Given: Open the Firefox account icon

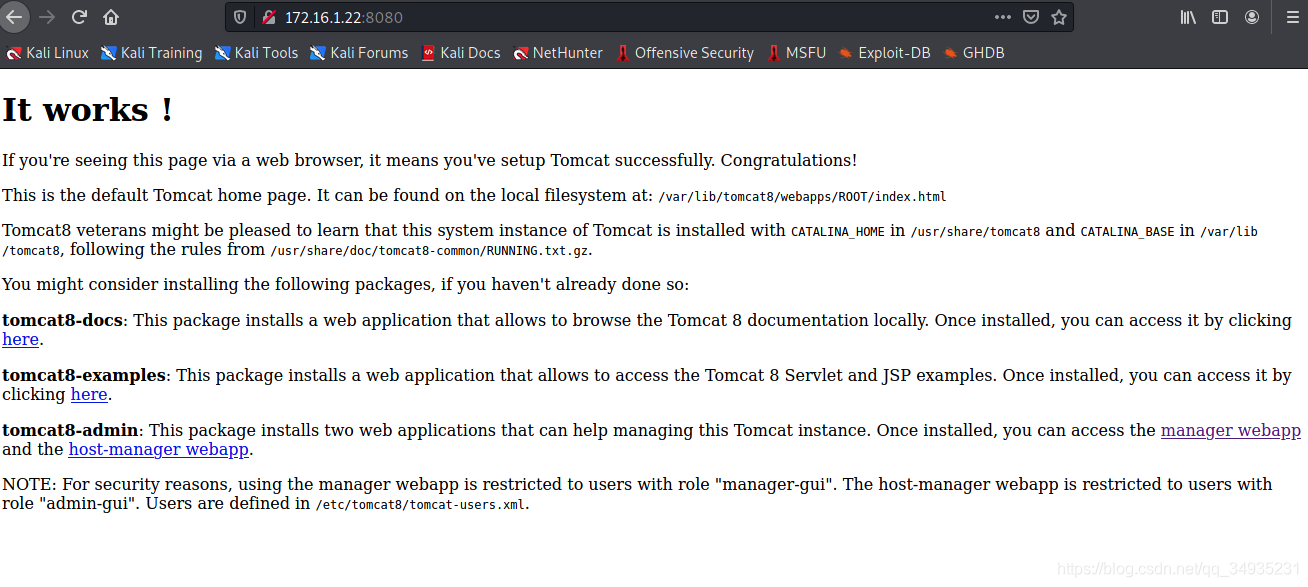Looking at the screenshot, I should coord(1252,17).
